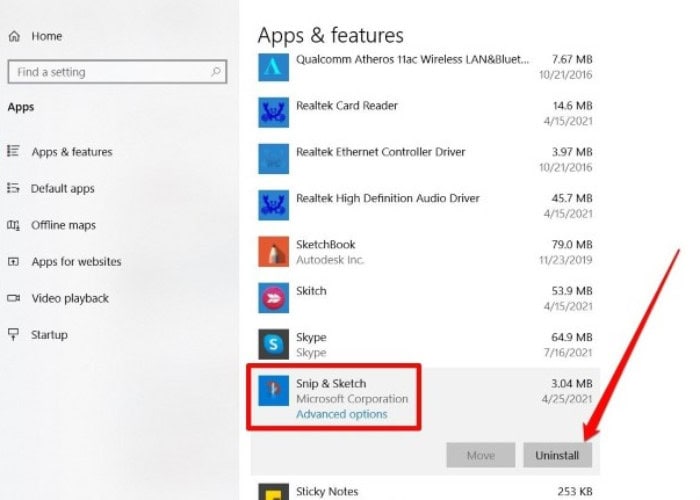700x500 pixels.
Task: Click the Startup icon
Action: pos(13,334)
